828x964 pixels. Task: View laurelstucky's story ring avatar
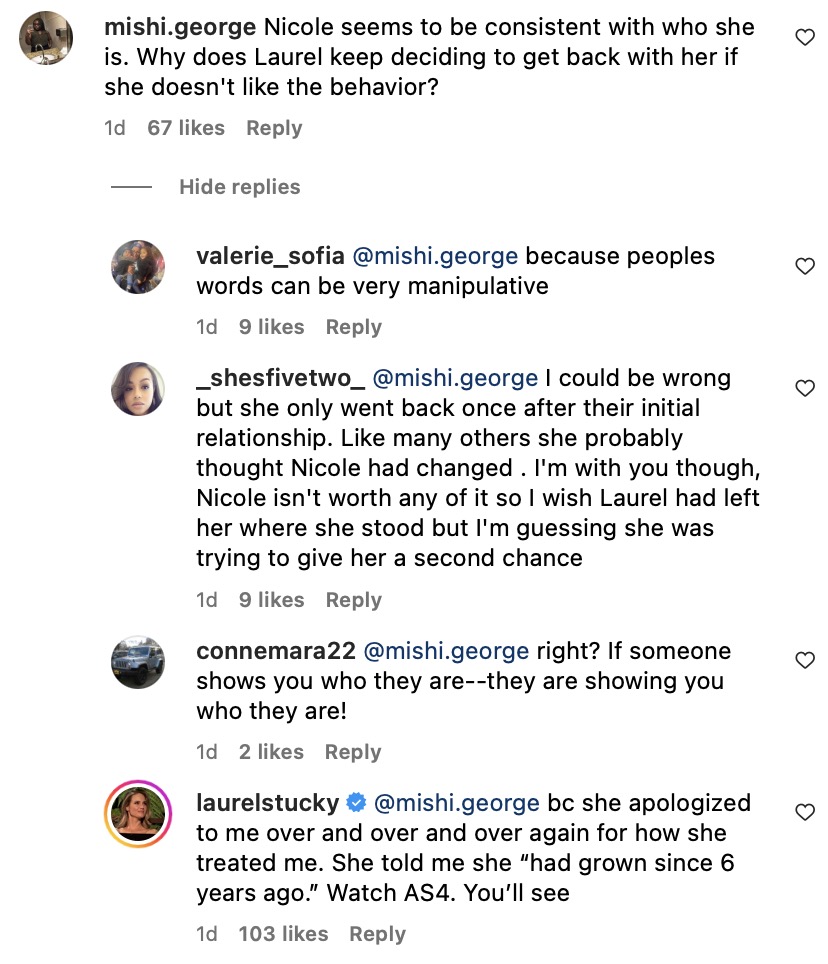(x=137, y=814)
